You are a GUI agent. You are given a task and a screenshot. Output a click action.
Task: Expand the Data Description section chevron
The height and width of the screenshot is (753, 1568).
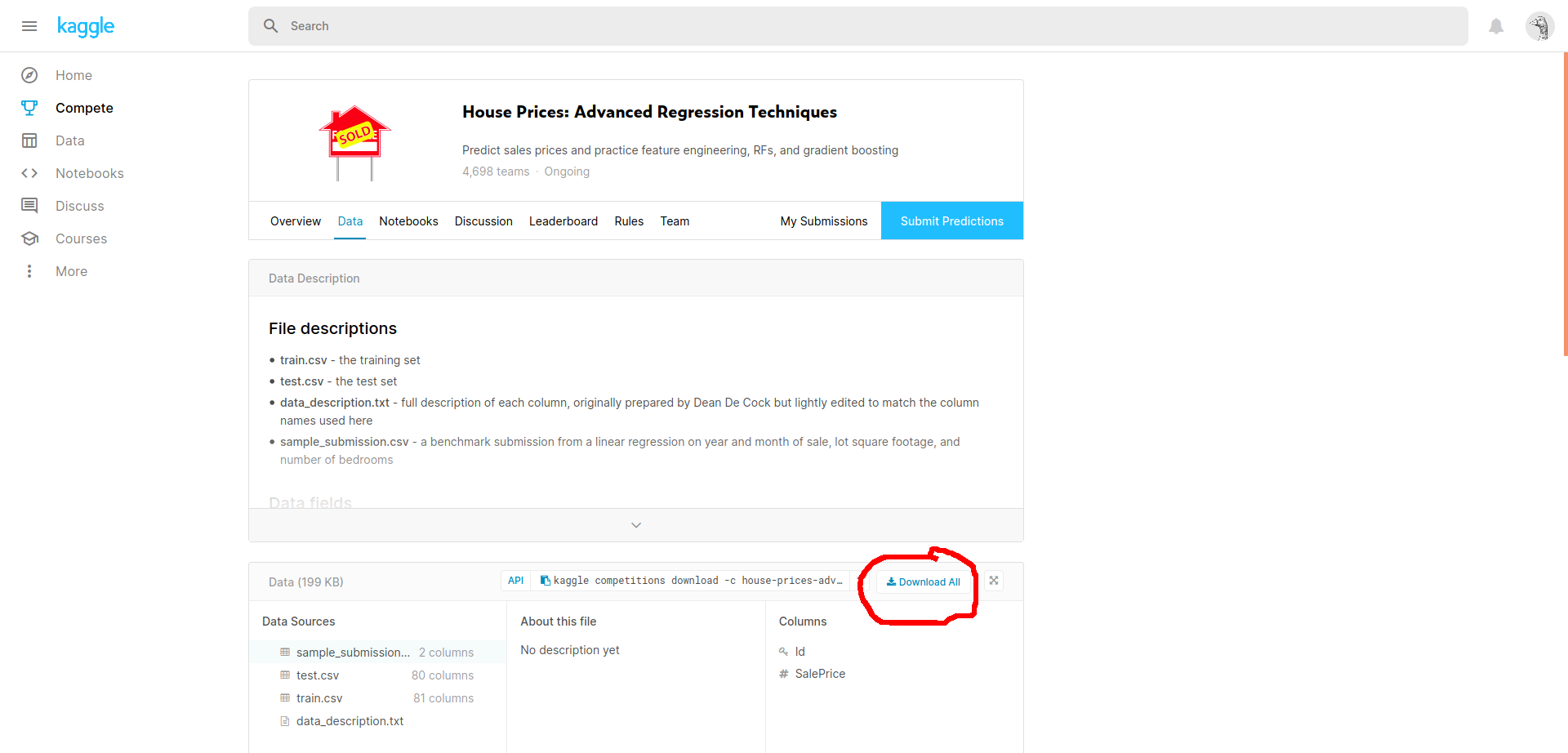[636, 525]
